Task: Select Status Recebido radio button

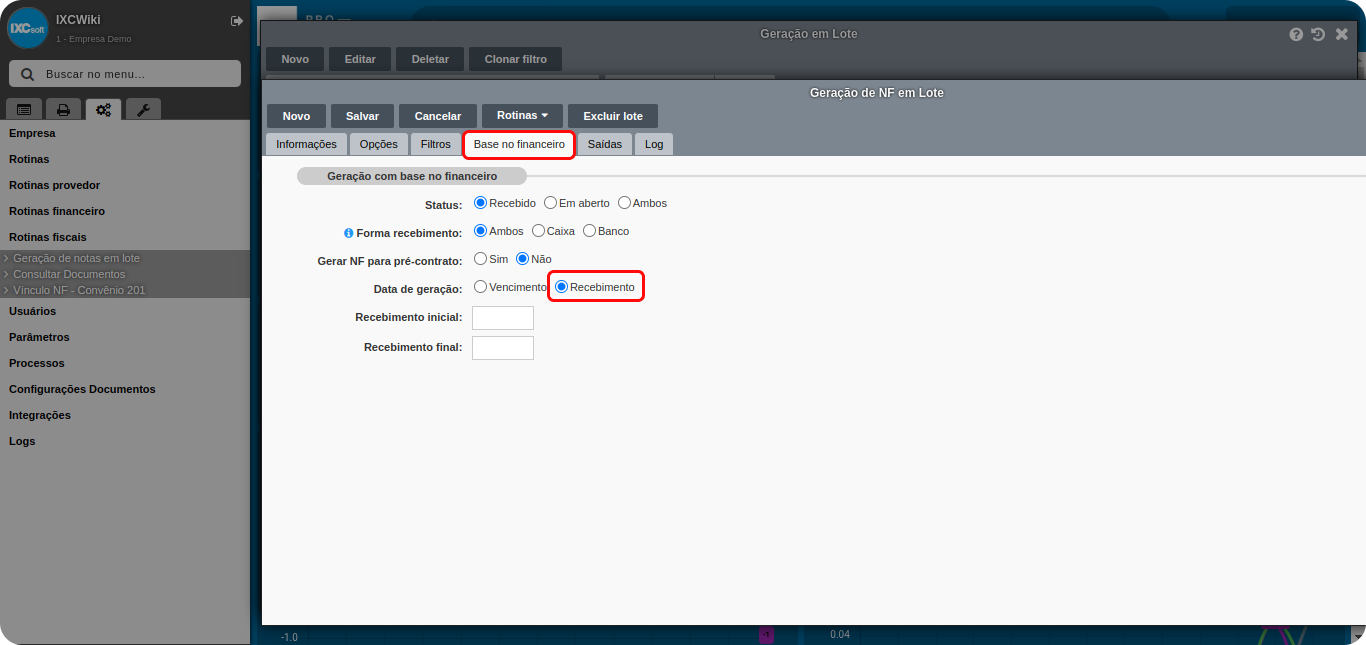Action: [480, 203]
